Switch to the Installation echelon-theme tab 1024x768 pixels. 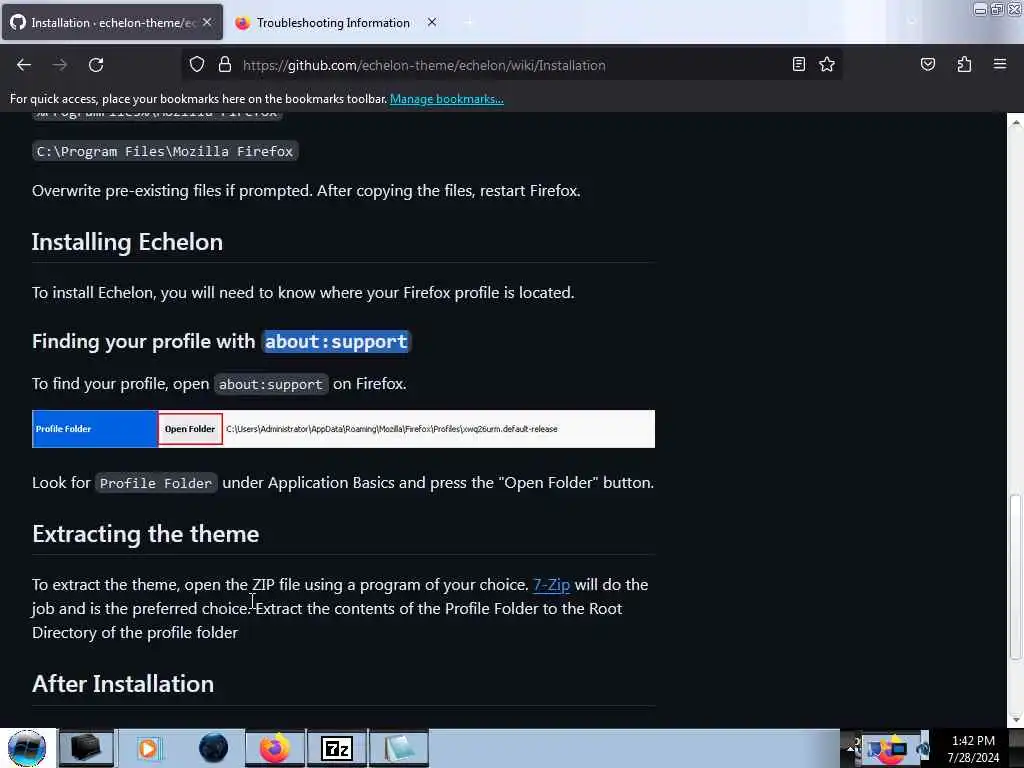112,22
